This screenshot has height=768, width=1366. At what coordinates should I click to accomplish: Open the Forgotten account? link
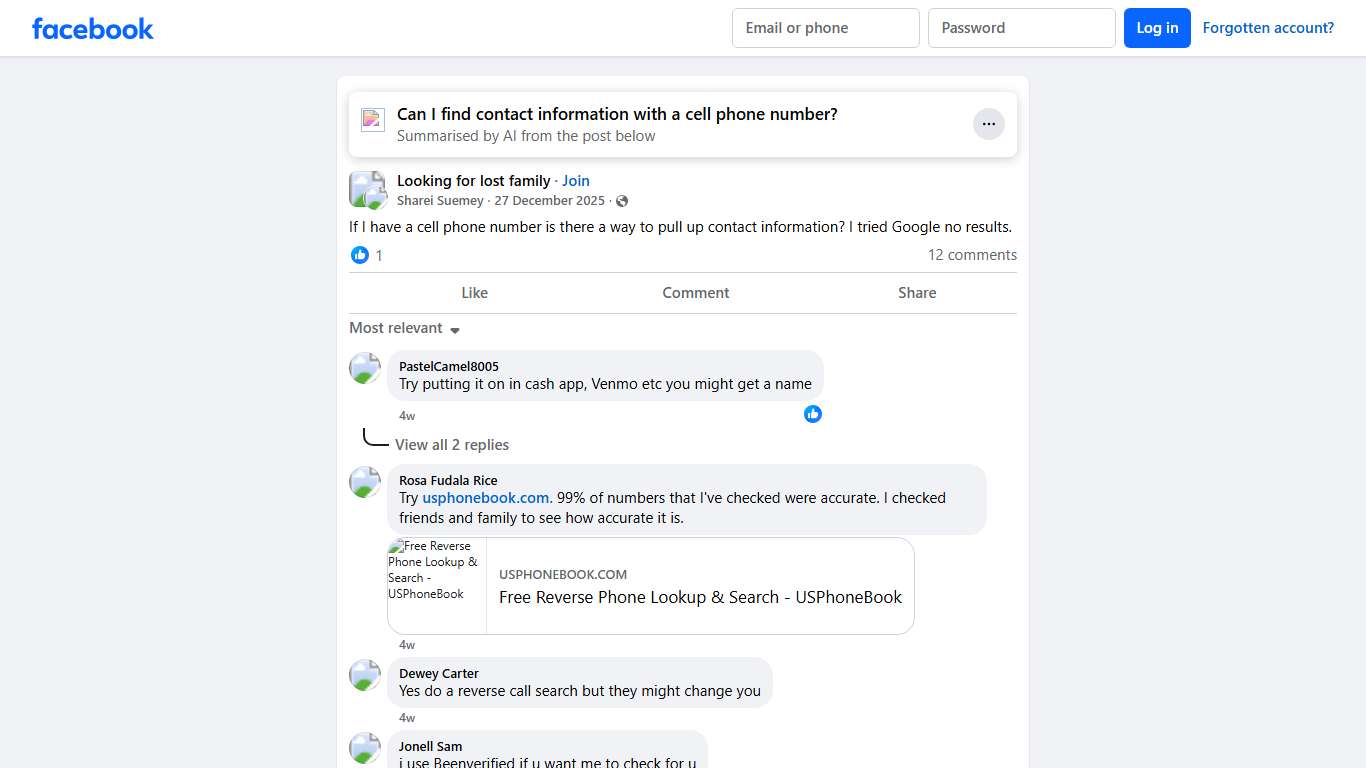[1268, 28]
